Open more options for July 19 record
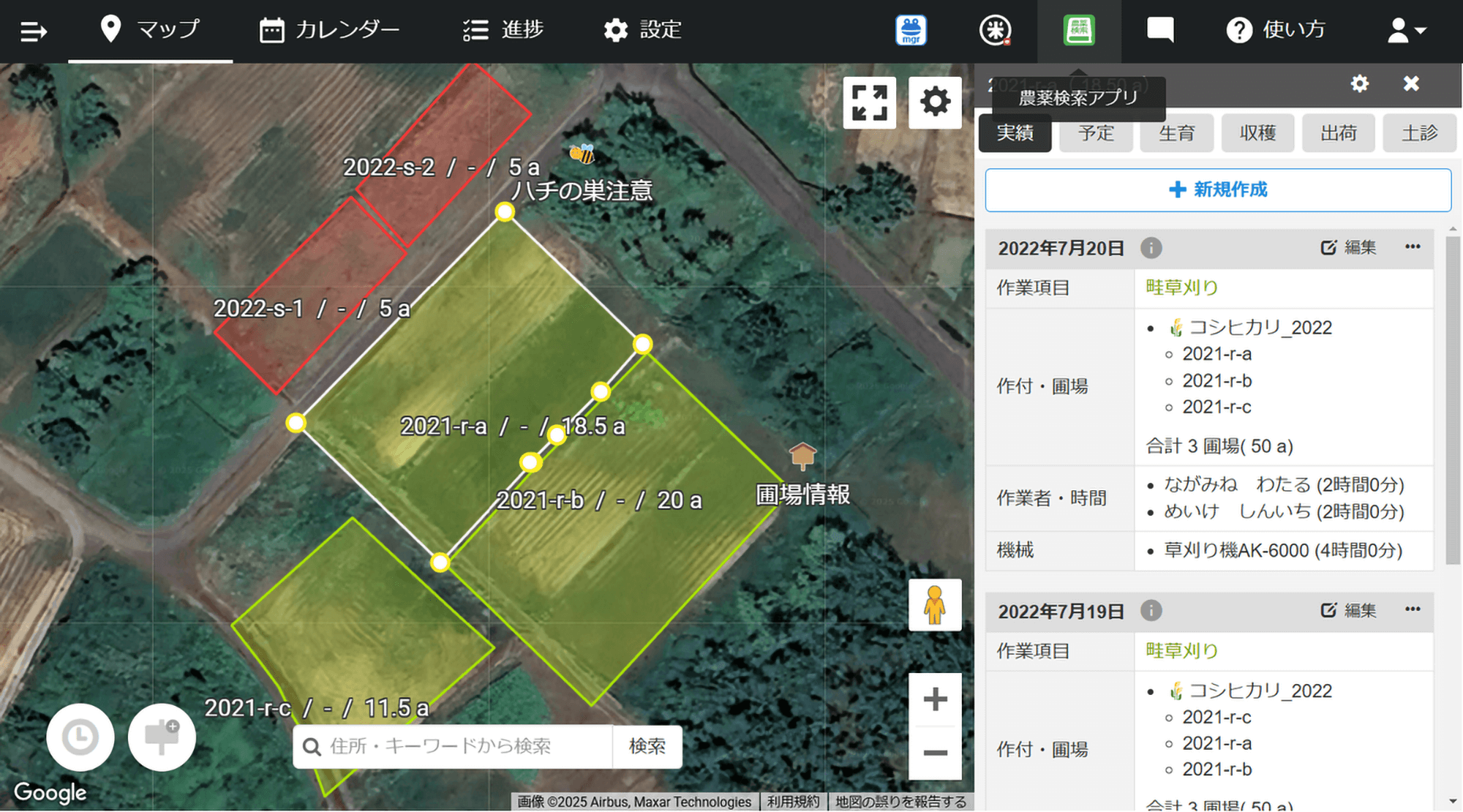 (1413, 610)
